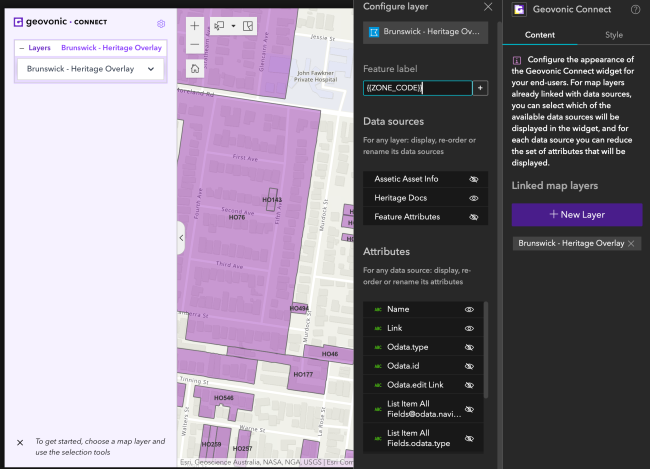650x469 pixels.
Task: Switch to the Style tab
Action: coord(614,35)
